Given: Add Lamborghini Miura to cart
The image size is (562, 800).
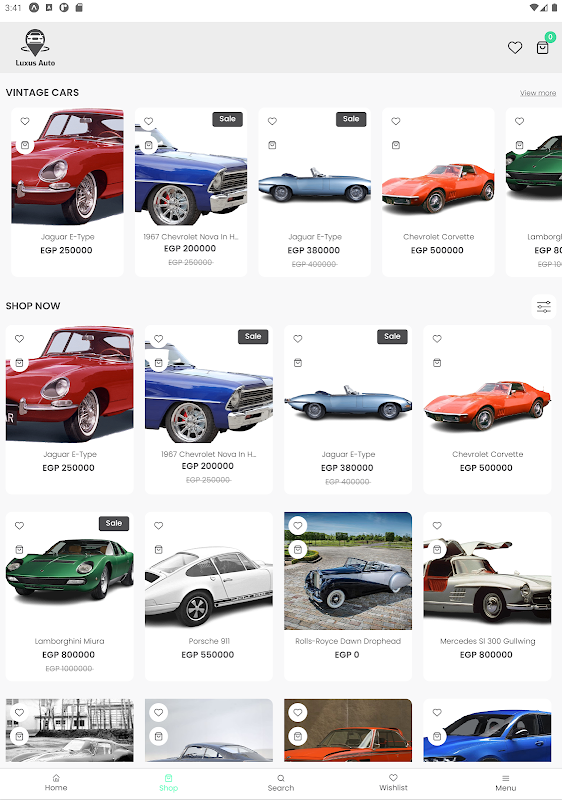Looking at the screenshot, I should pyautogui.click(x=19, y=549).
